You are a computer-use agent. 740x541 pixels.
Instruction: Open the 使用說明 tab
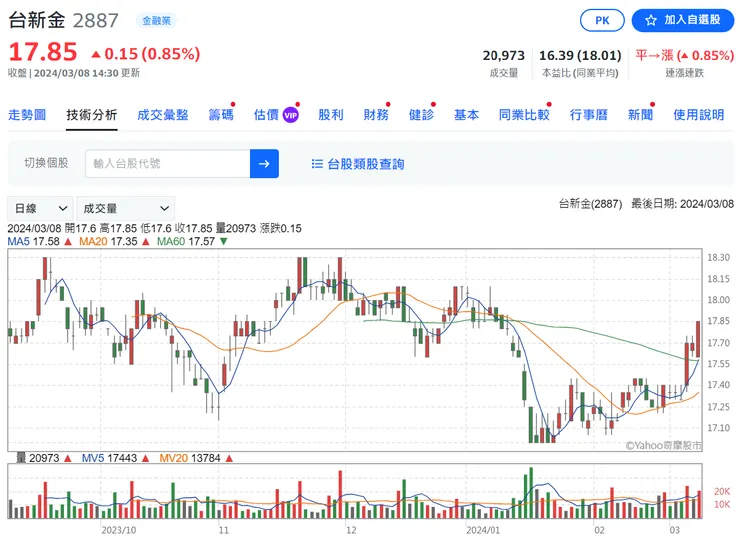(x=698, y=115)
